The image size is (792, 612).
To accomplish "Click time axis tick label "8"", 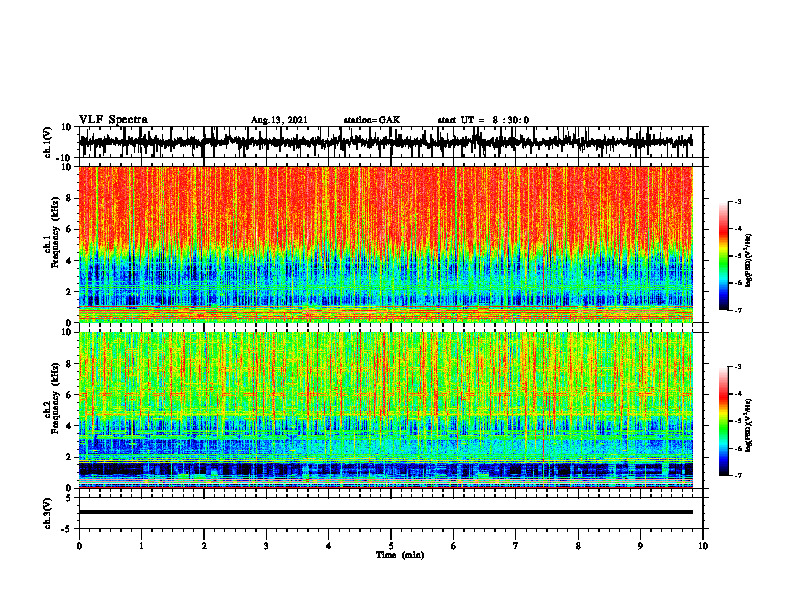I will point(578,546).
